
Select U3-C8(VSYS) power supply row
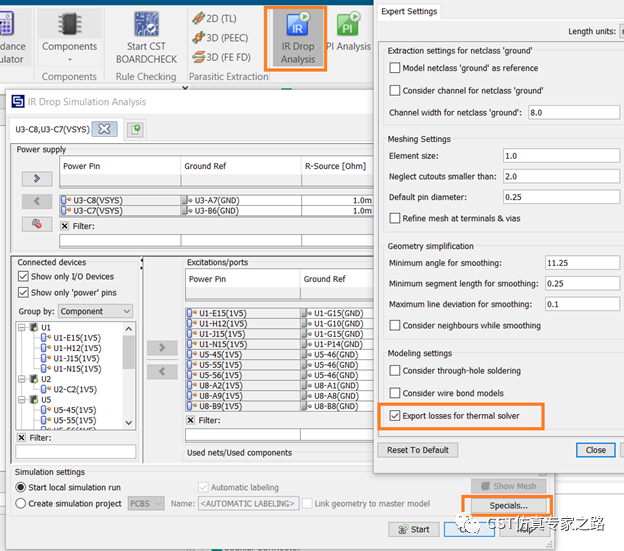tap(217, 200)
